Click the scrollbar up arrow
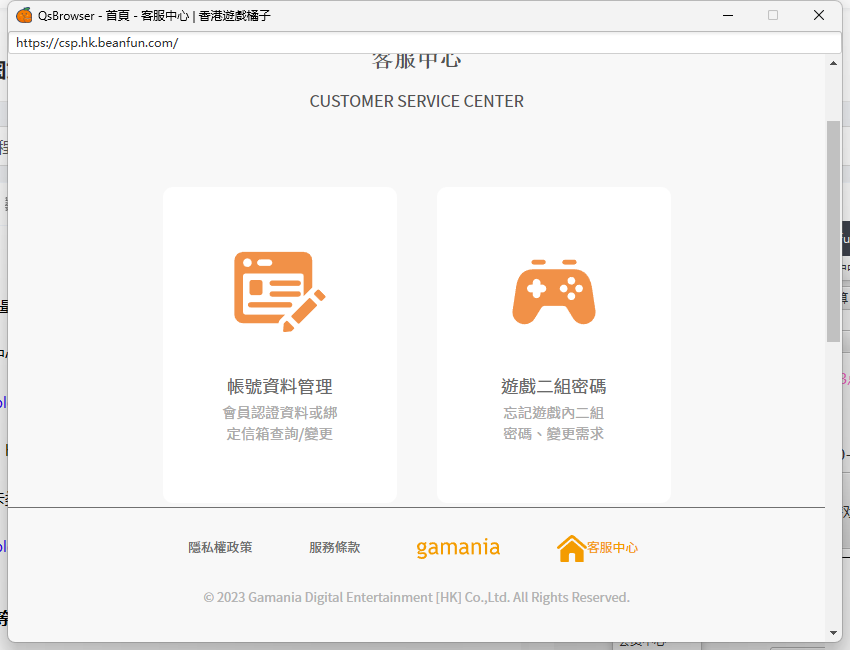Viewport: 850px width, 650px height. click(x=833, y=63)
